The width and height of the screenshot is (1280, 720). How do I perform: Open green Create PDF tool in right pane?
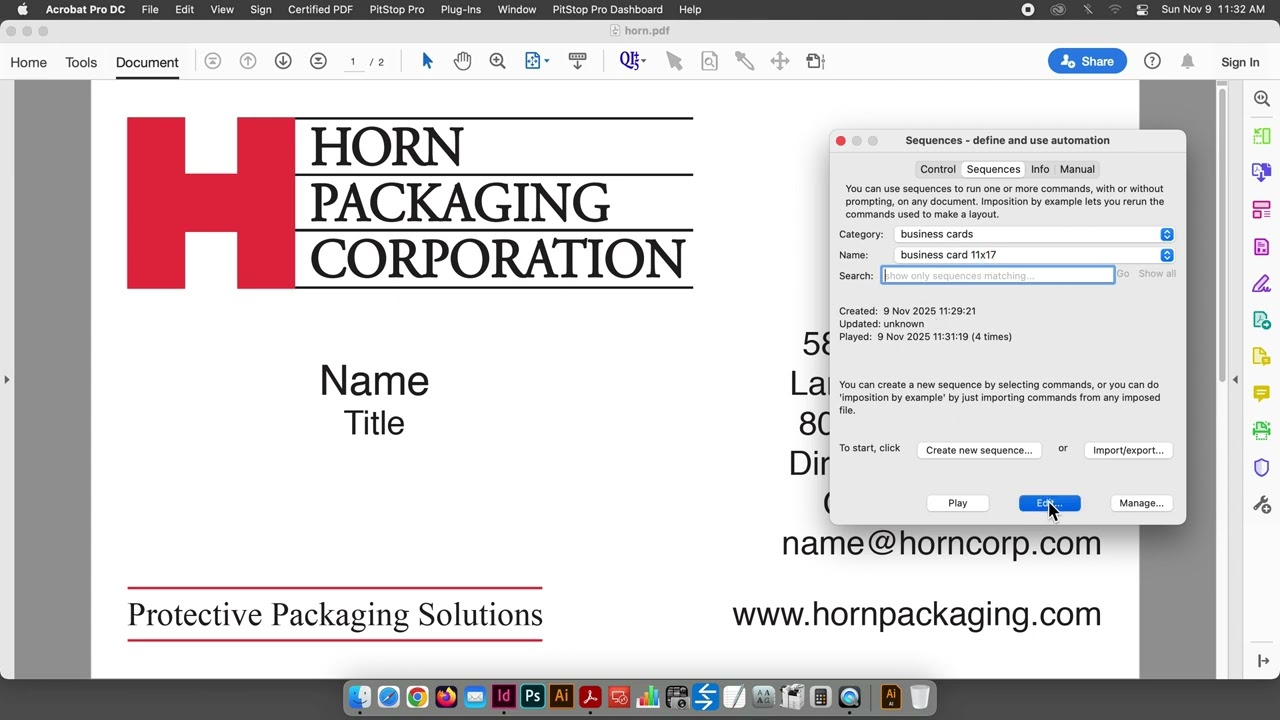(1262, 136)
